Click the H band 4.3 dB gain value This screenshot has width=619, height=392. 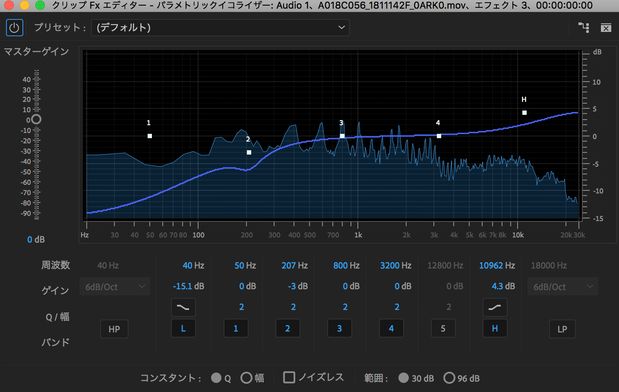[503, 286]
